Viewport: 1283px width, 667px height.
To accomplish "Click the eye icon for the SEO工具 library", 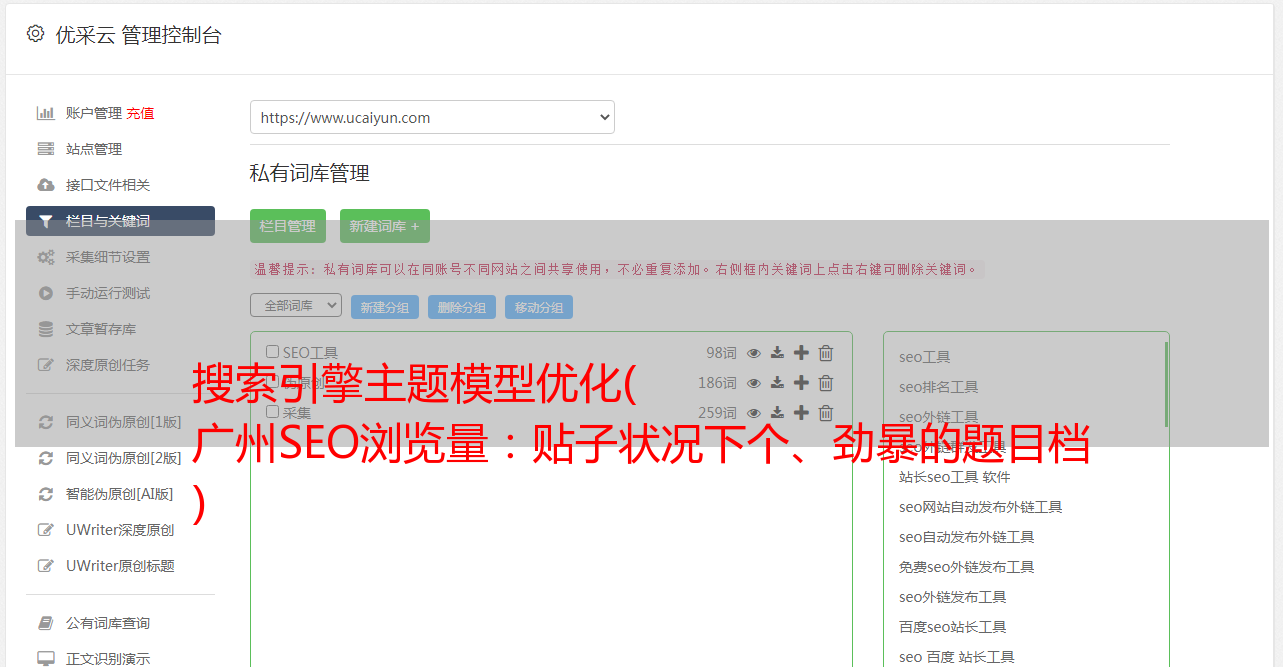I will (x=754, y=353).
